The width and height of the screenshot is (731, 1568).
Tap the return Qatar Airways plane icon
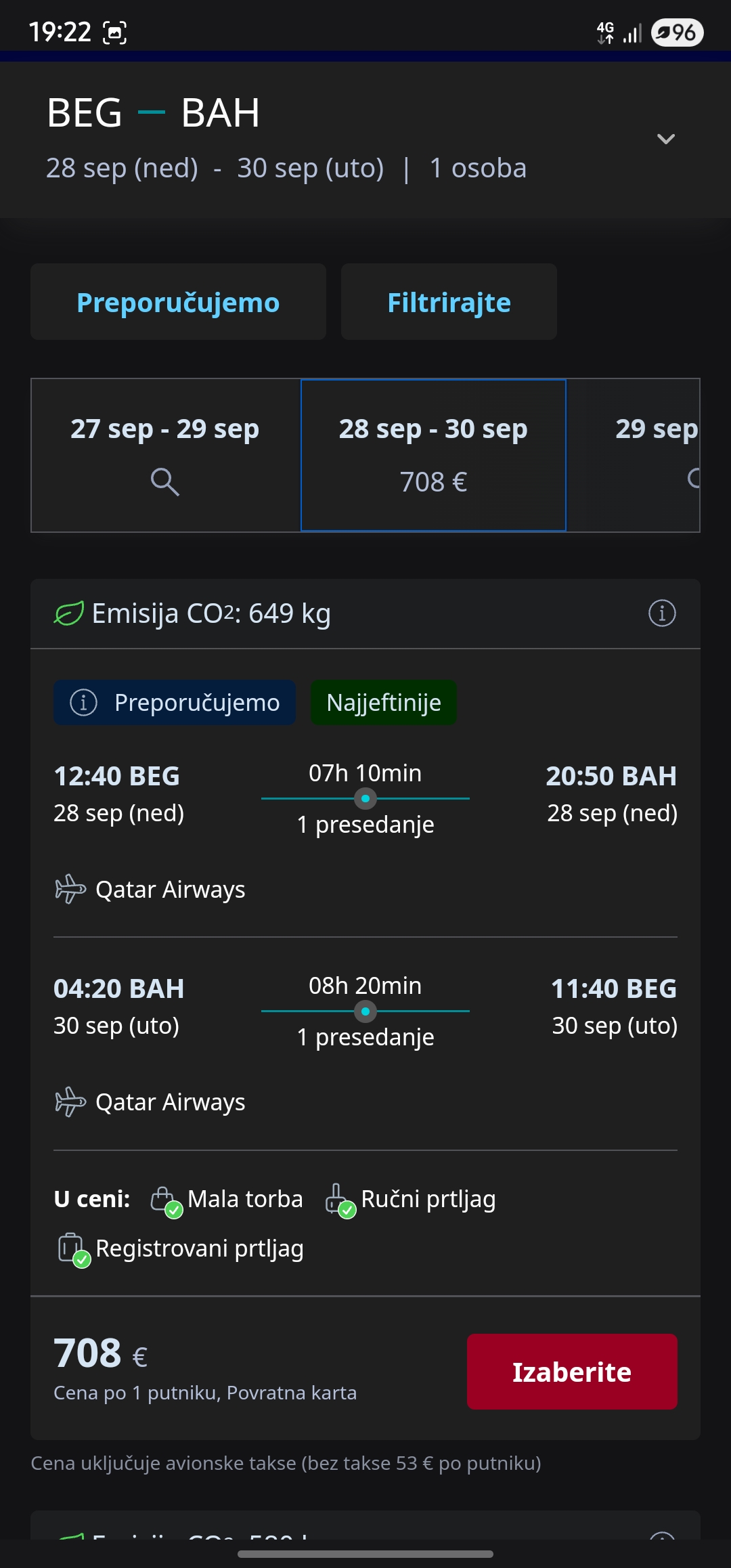point(70,1102)
